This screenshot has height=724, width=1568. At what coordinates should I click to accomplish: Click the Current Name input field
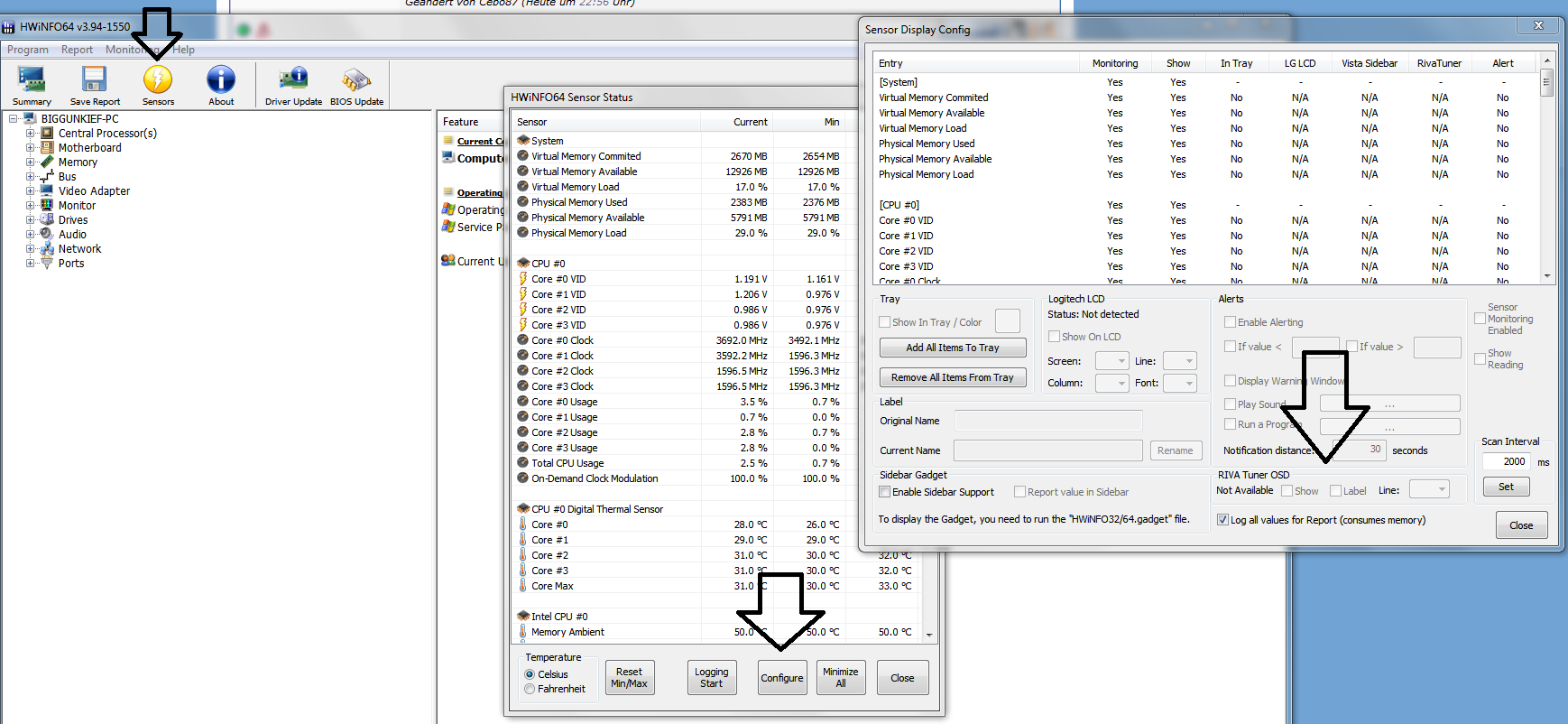[x=1048, y=450]
